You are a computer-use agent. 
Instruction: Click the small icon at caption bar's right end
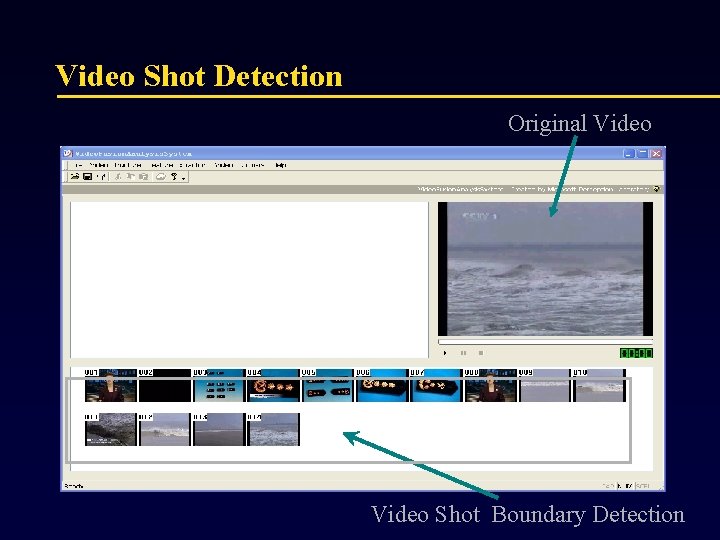pyautogui.click(x=657, y=189)
